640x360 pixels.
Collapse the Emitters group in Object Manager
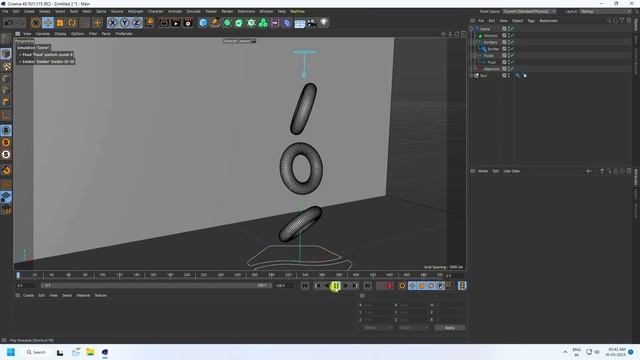(475, 42)
